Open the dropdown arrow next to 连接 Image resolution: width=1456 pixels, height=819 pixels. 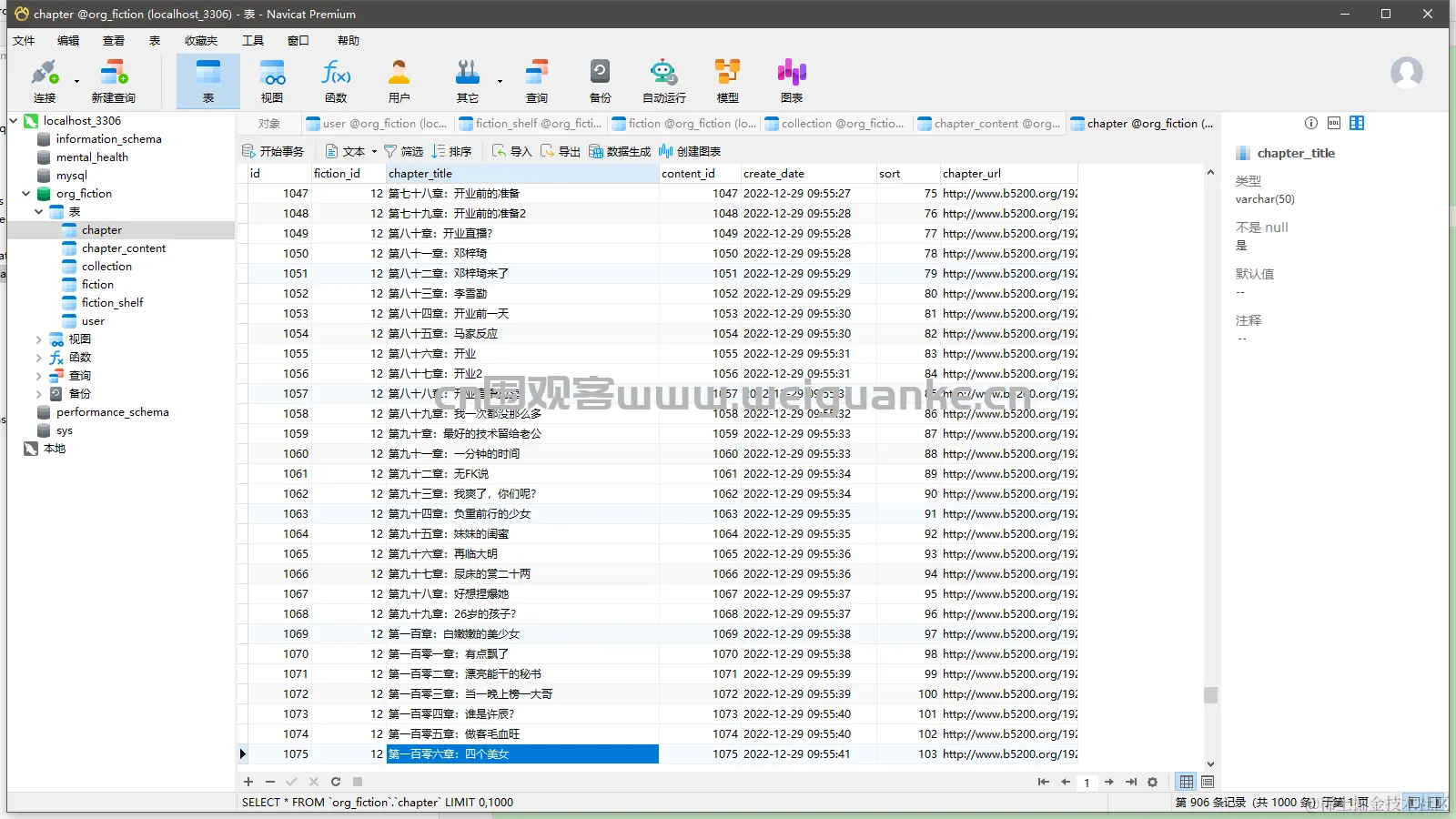pyautogui.click(x=76, y=81)
